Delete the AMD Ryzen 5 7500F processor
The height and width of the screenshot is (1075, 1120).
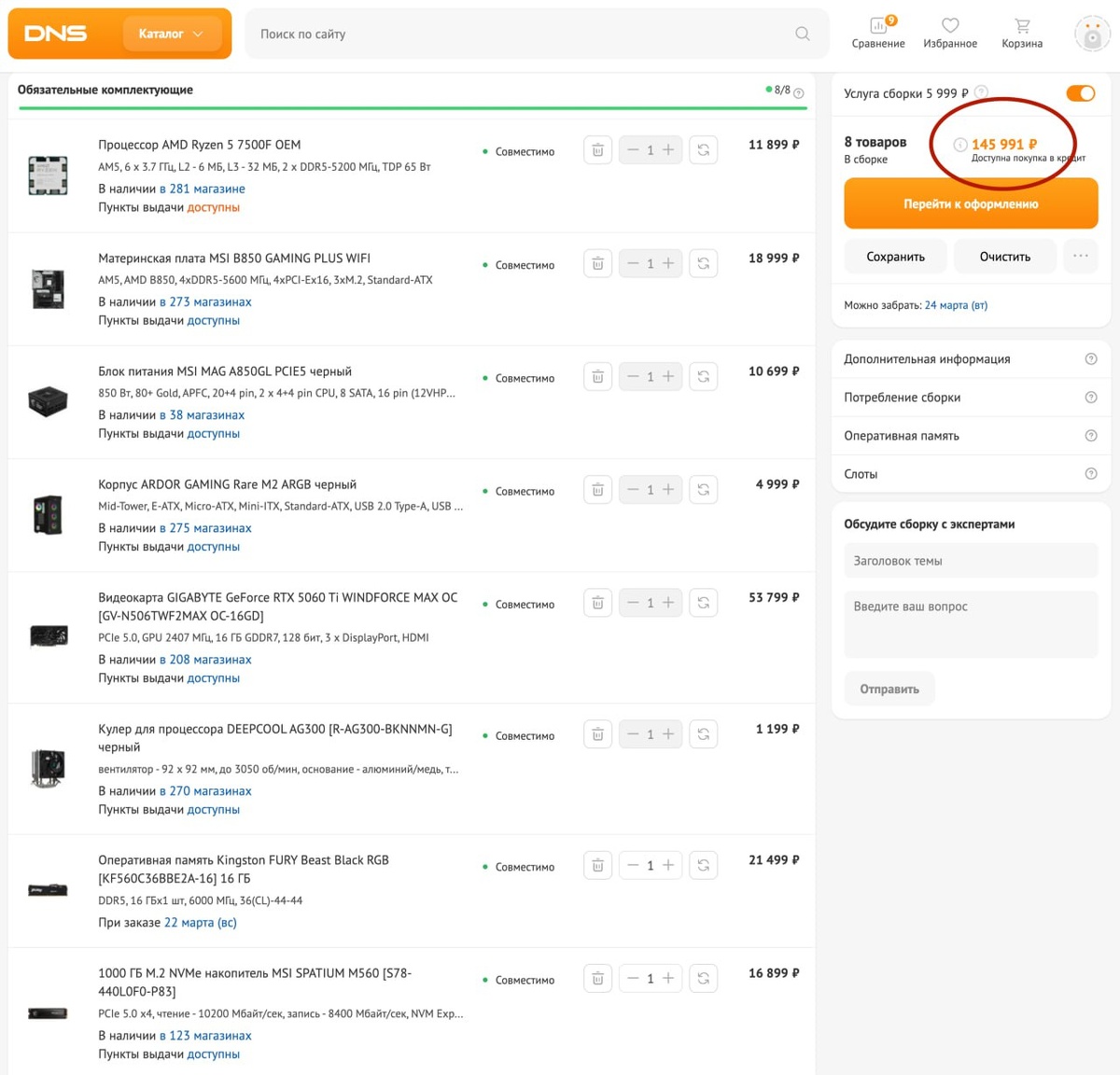click(x=597, y=150)
